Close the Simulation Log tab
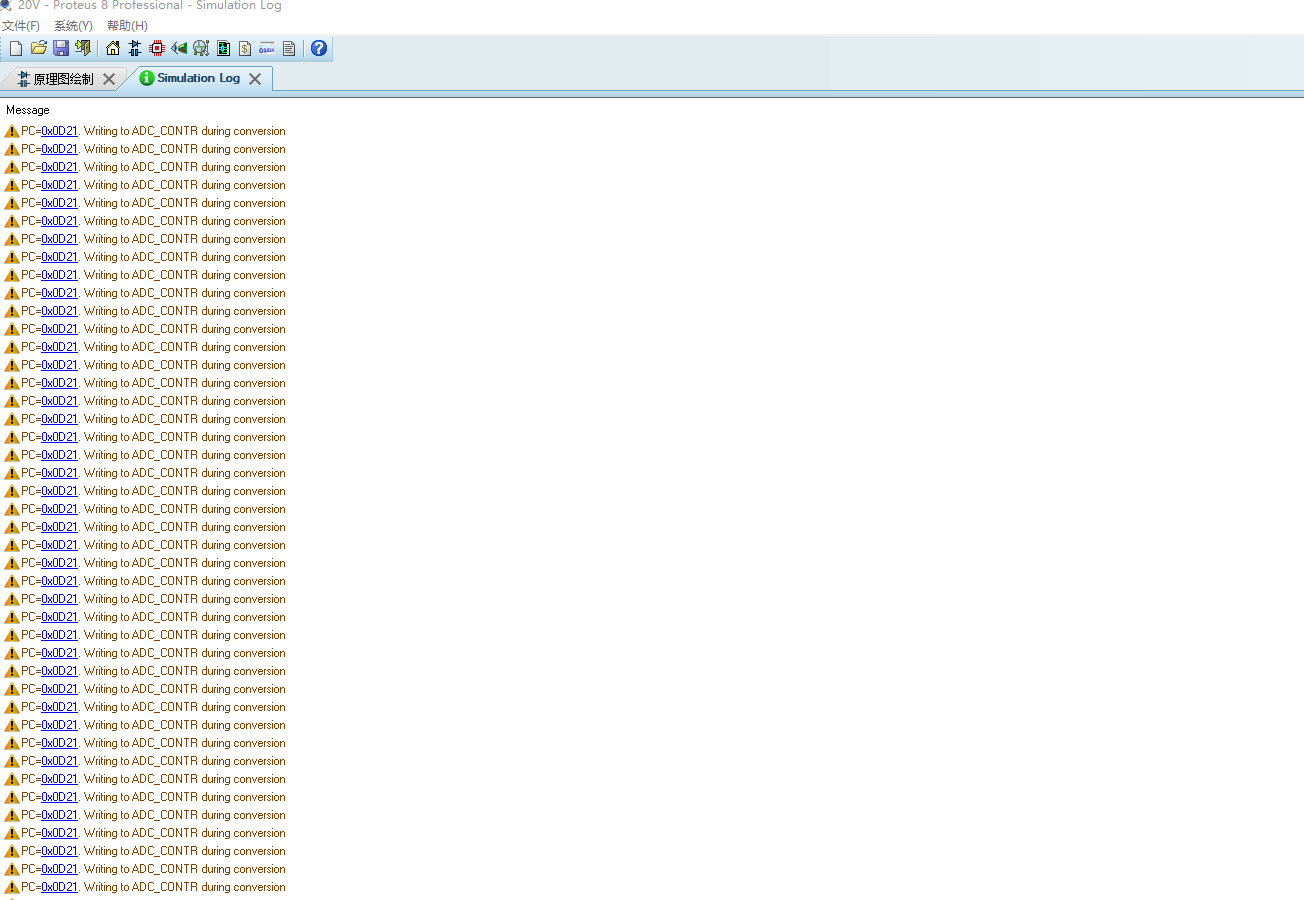This screenshot has height=900, width=1304. [255, 79]
